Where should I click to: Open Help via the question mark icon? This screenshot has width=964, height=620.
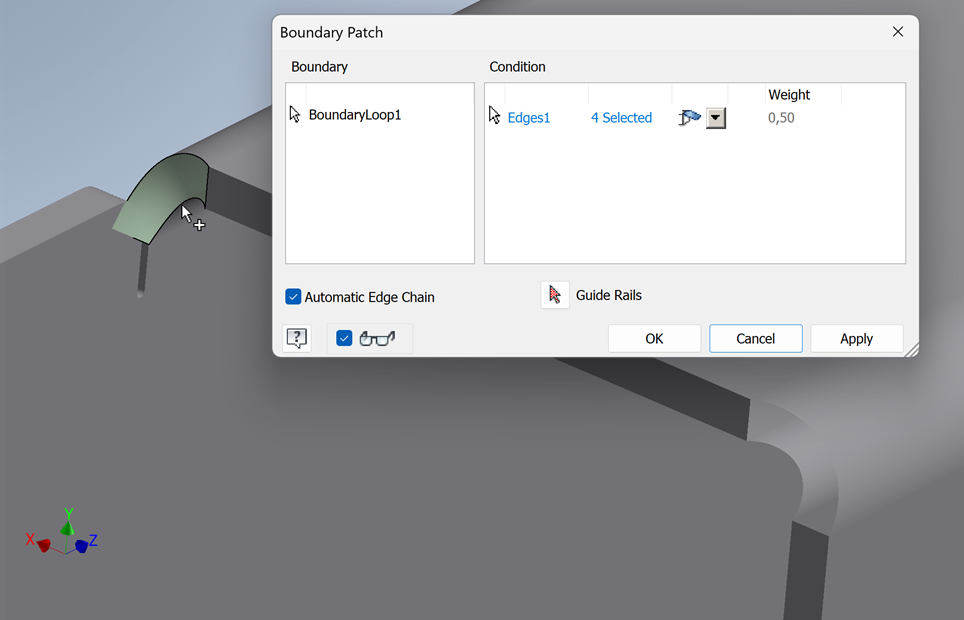click(296, 338)
